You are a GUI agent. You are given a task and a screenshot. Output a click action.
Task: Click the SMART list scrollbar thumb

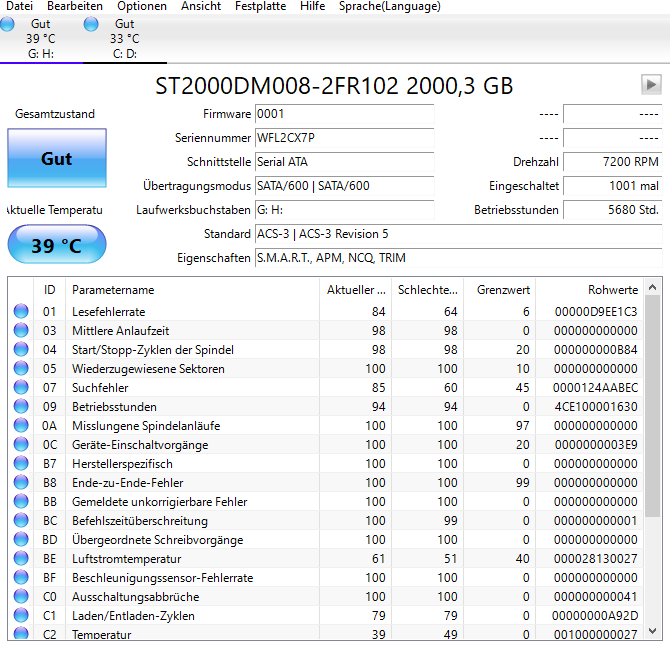coord(652,406)
